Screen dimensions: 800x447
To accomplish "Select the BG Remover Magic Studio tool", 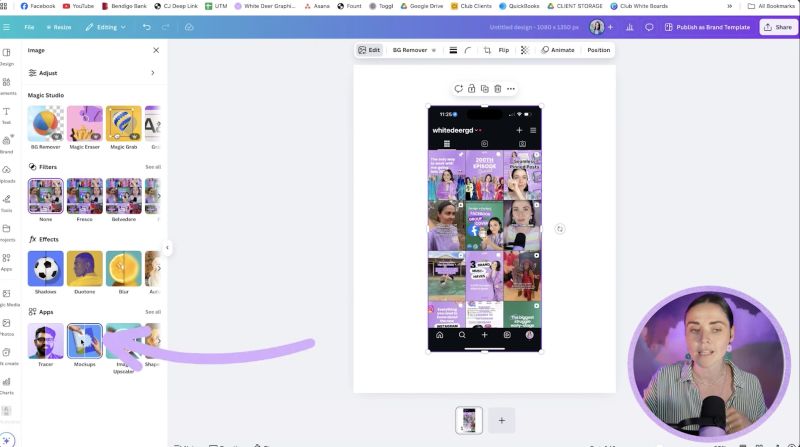I will [x=45, y=128].
